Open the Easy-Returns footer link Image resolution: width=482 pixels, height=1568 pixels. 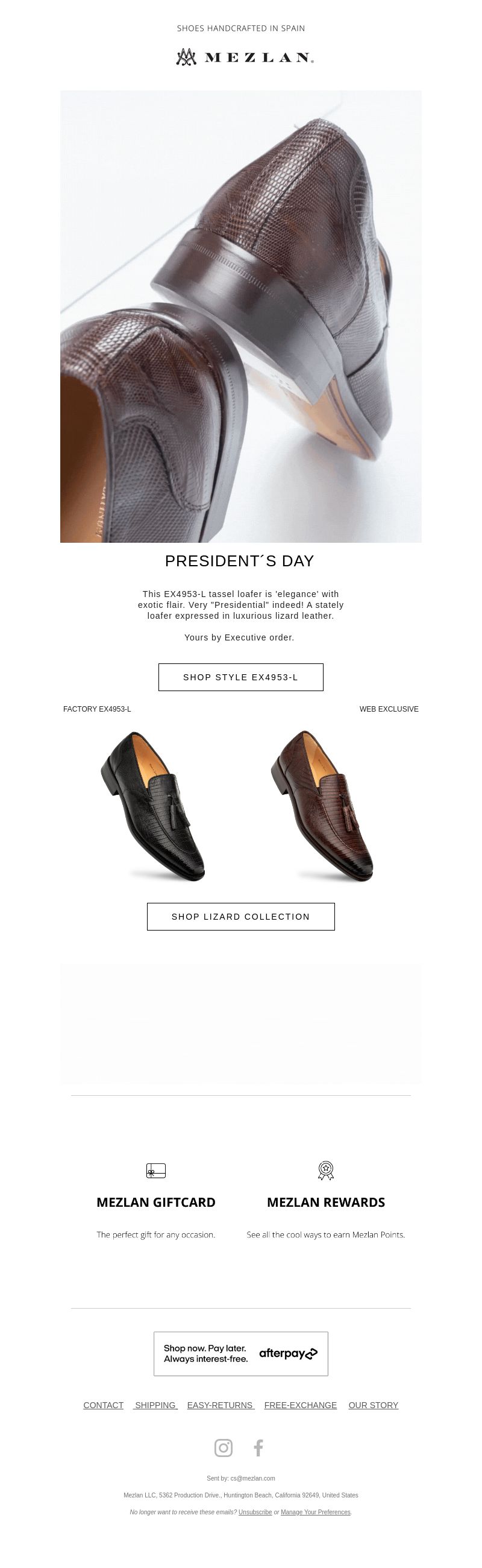[220, 1405]
